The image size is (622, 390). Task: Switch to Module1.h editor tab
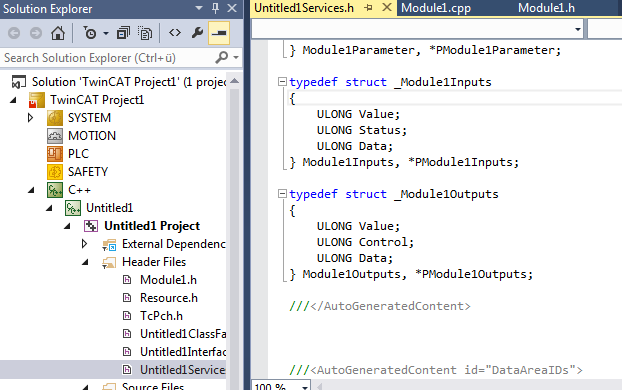click(x=546, y=8)
